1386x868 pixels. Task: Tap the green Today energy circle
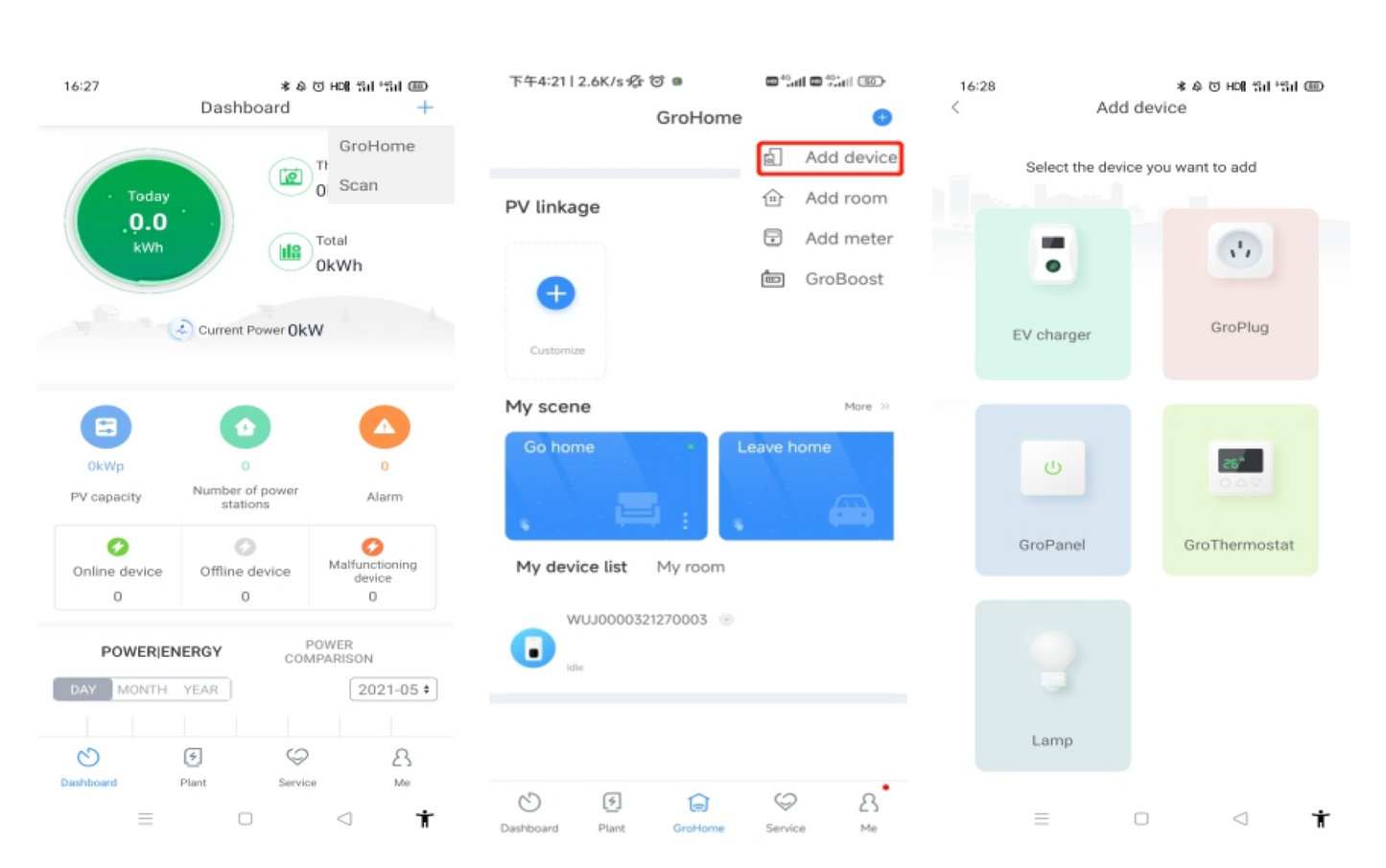[x=149, y=222]
